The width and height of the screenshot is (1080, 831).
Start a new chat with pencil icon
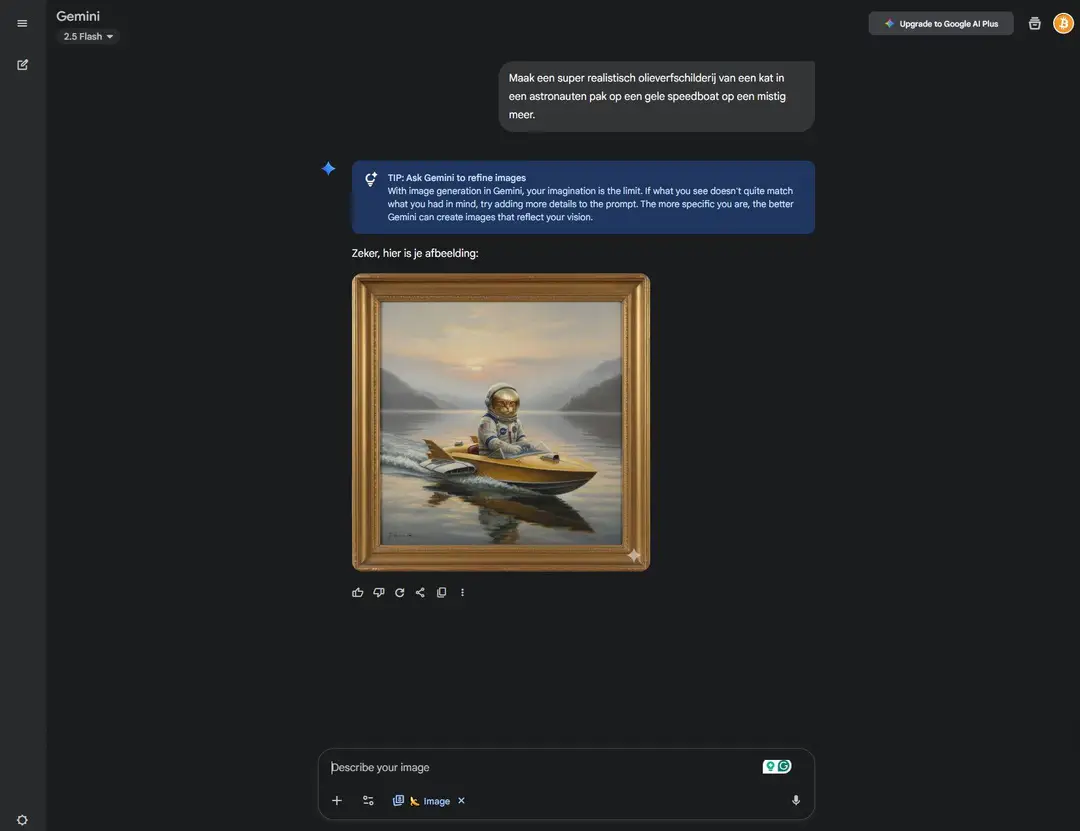click(x=22, y=65)
